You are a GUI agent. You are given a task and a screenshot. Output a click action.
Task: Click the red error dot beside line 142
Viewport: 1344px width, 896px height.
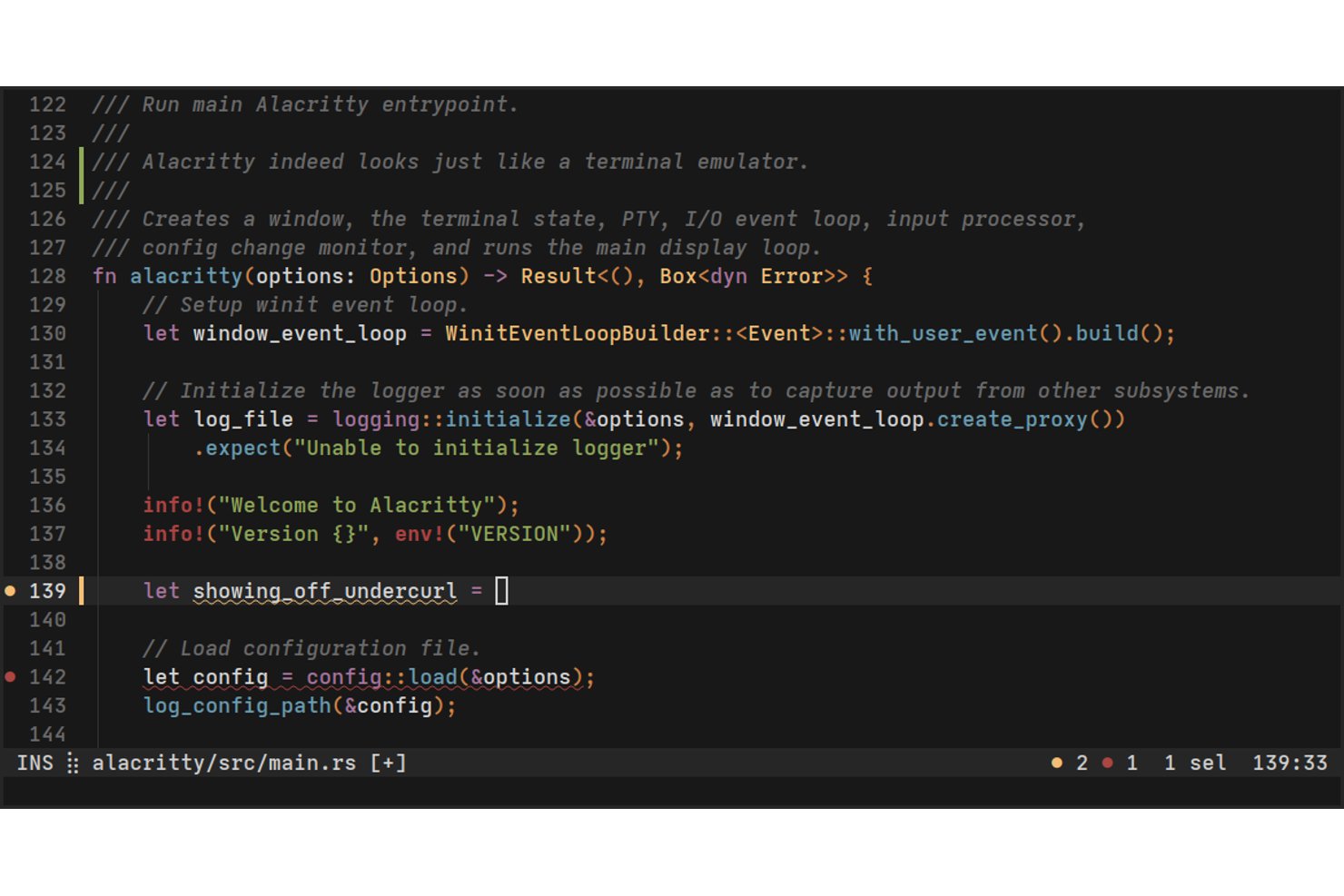pyautogui.click(x=11, y=676)
